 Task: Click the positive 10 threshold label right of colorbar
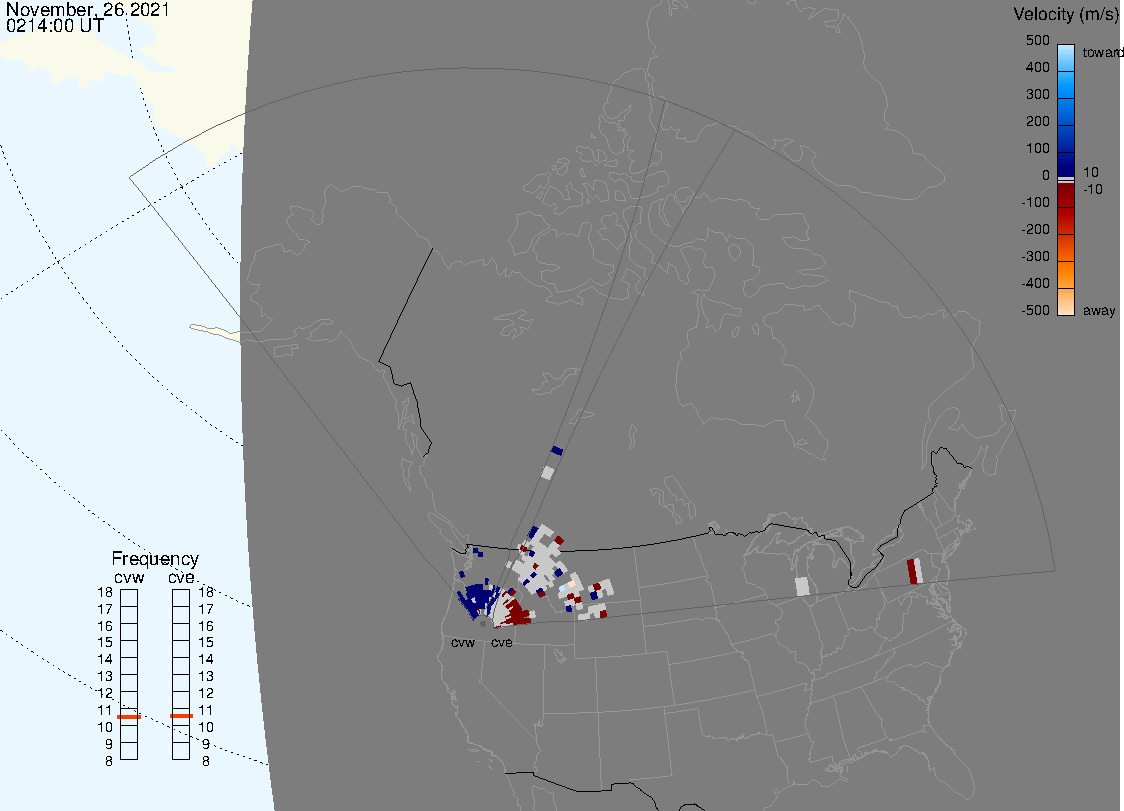coord(1090,172)
